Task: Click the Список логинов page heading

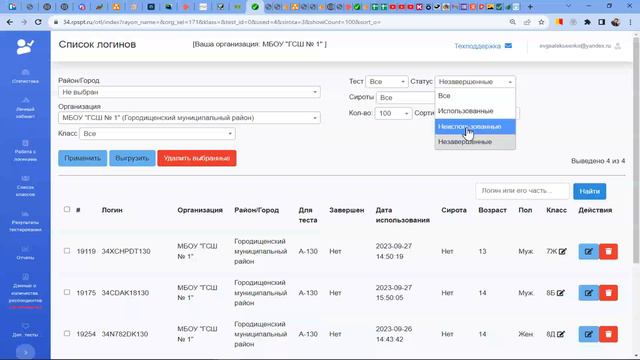Action: pos(97,44)
